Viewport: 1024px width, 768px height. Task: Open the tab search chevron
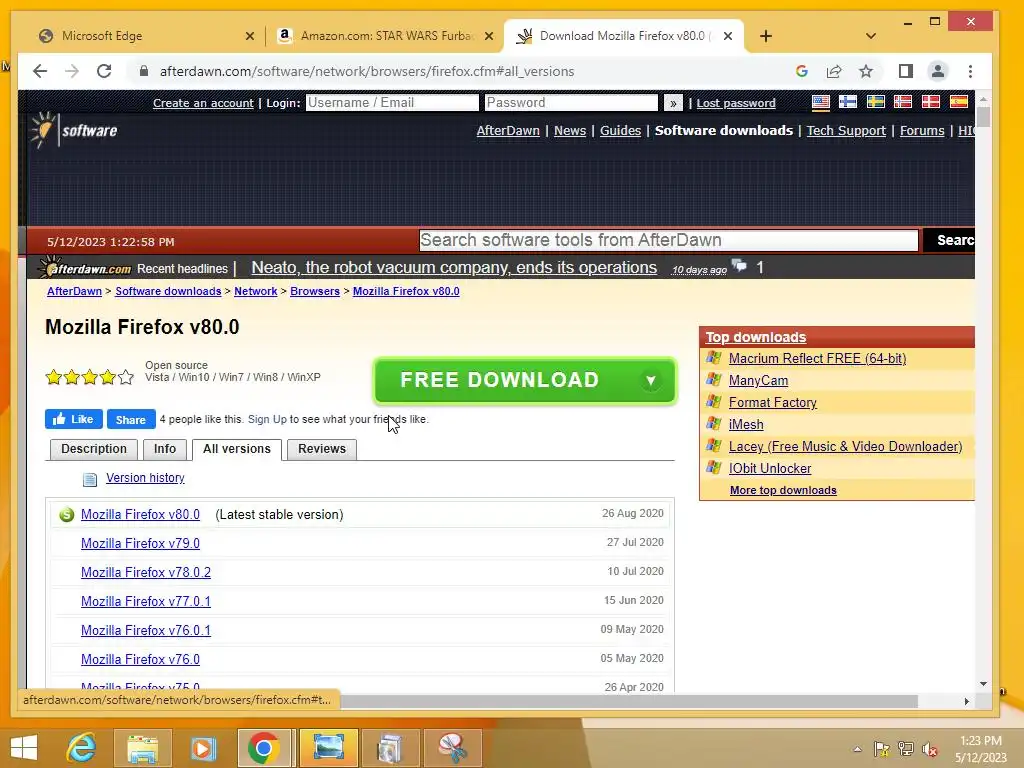tap(871, 36)
